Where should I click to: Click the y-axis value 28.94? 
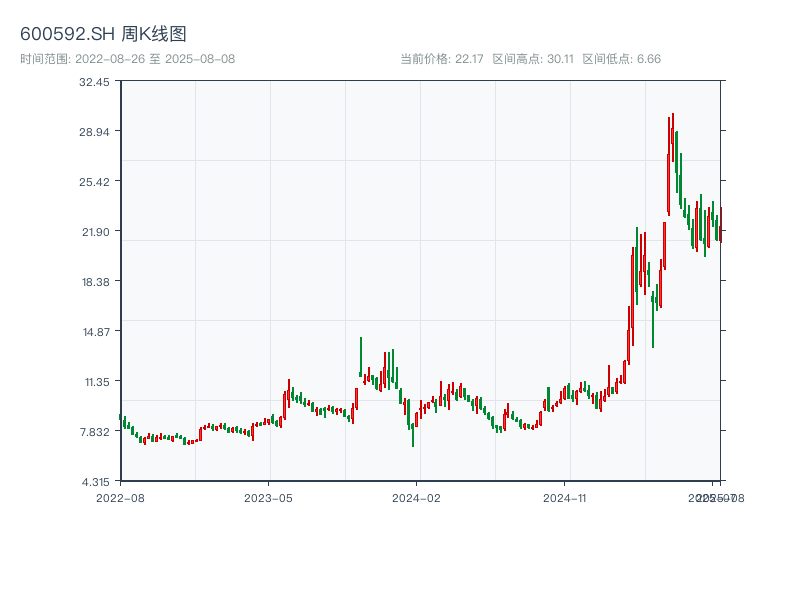pos(94,132)
